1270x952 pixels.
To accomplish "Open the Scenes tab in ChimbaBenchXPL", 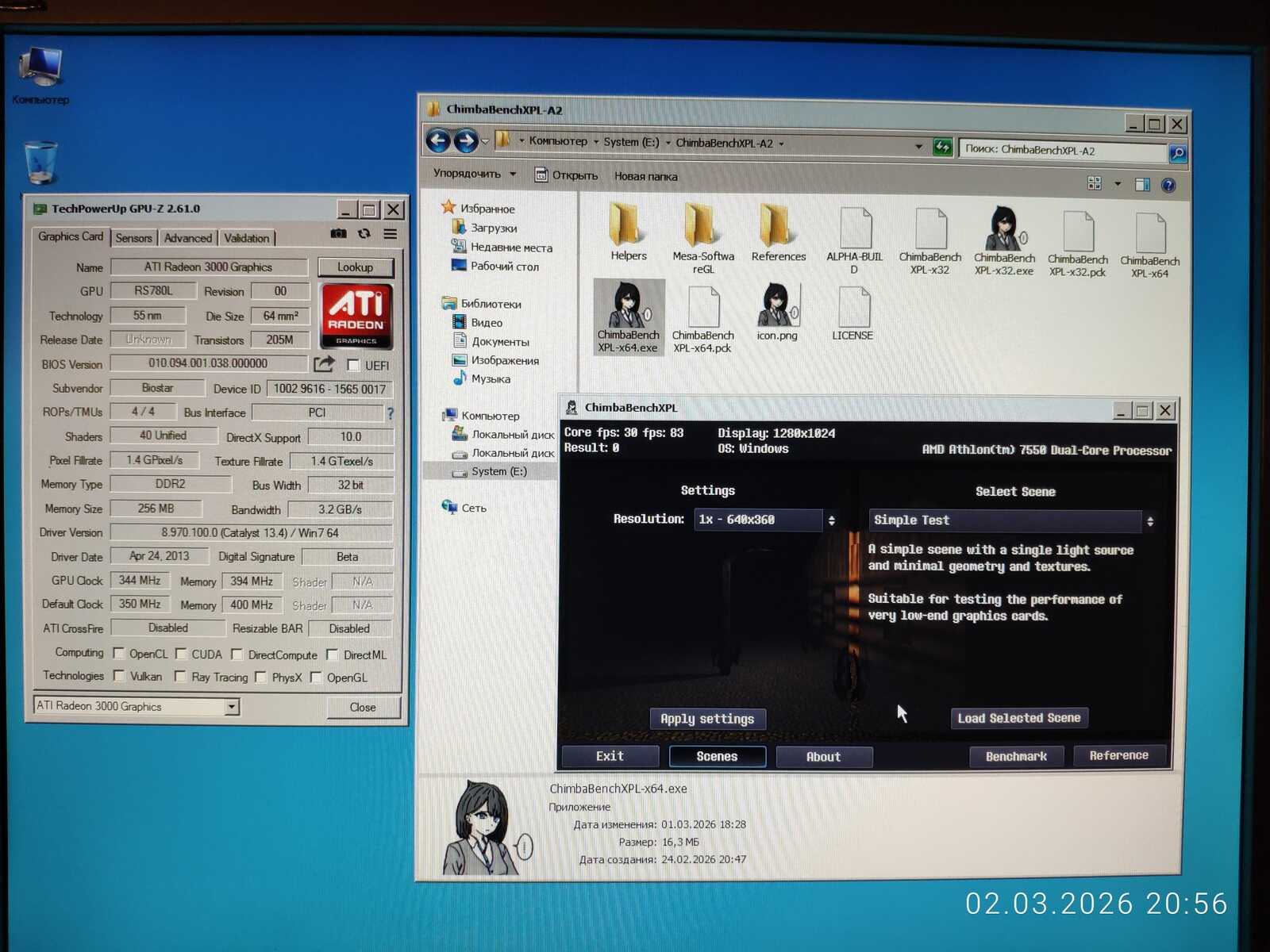I will click(x=718, y=757).
